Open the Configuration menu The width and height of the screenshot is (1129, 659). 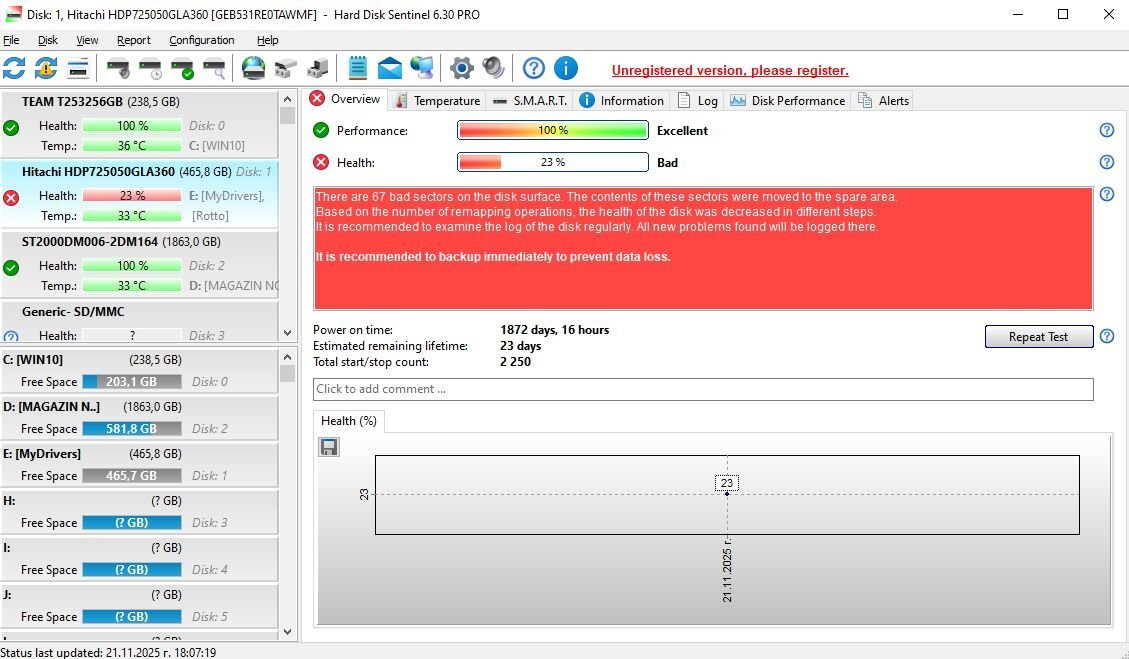point(201,40)
